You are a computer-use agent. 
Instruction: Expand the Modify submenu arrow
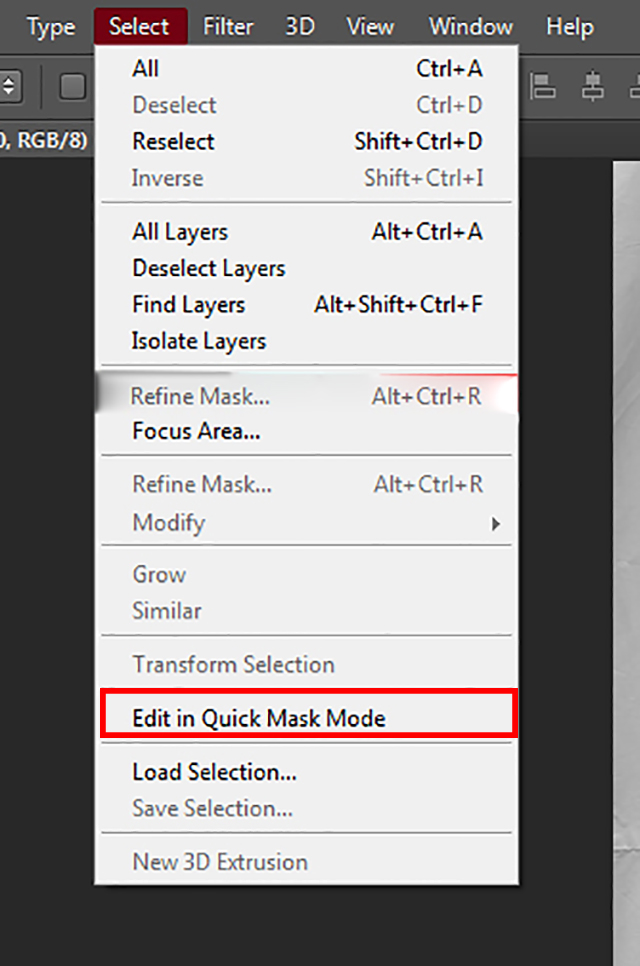(495, 523)
